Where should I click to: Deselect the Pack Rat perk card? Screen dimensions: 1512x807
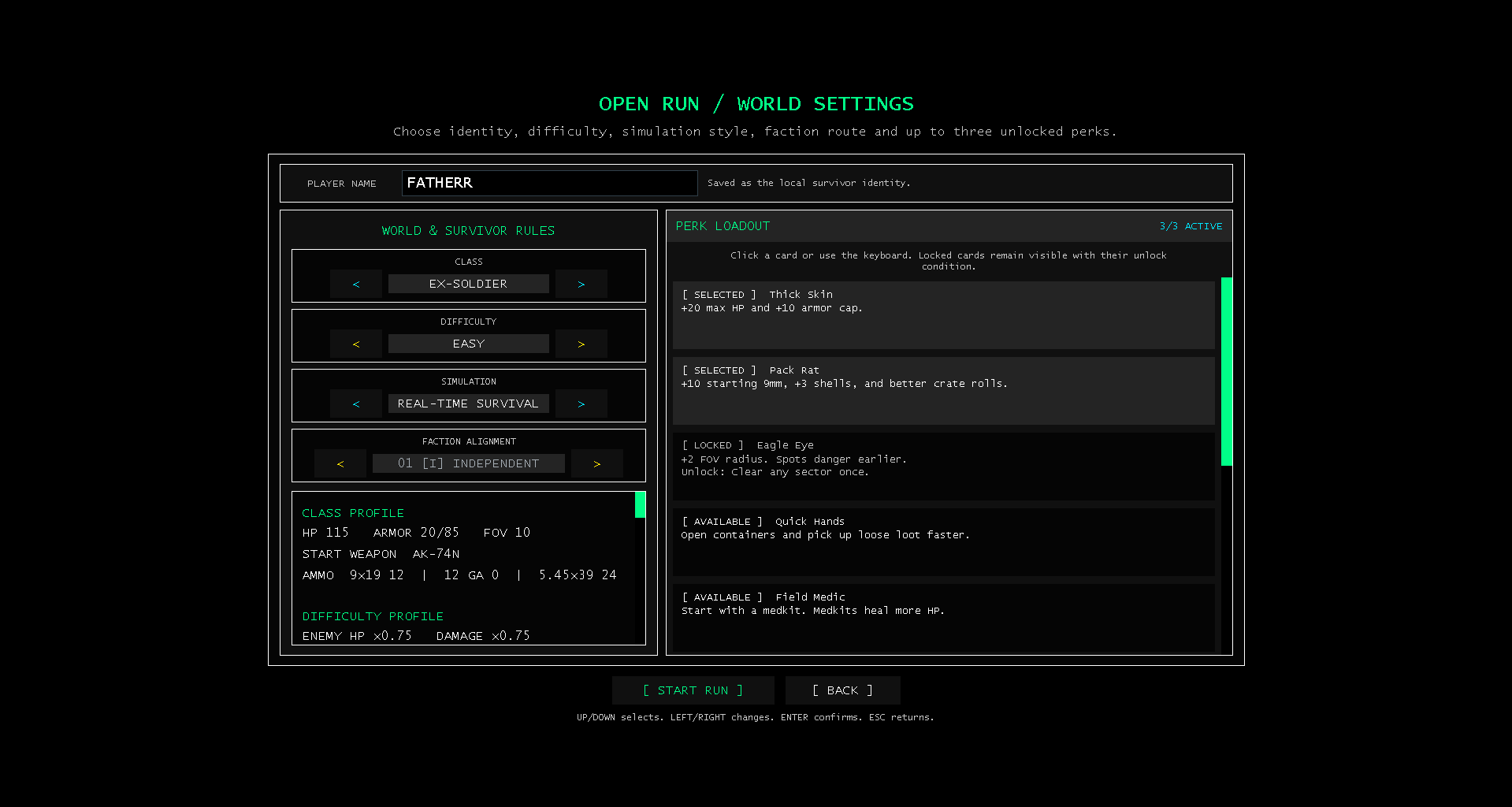[x=944, y=391]
